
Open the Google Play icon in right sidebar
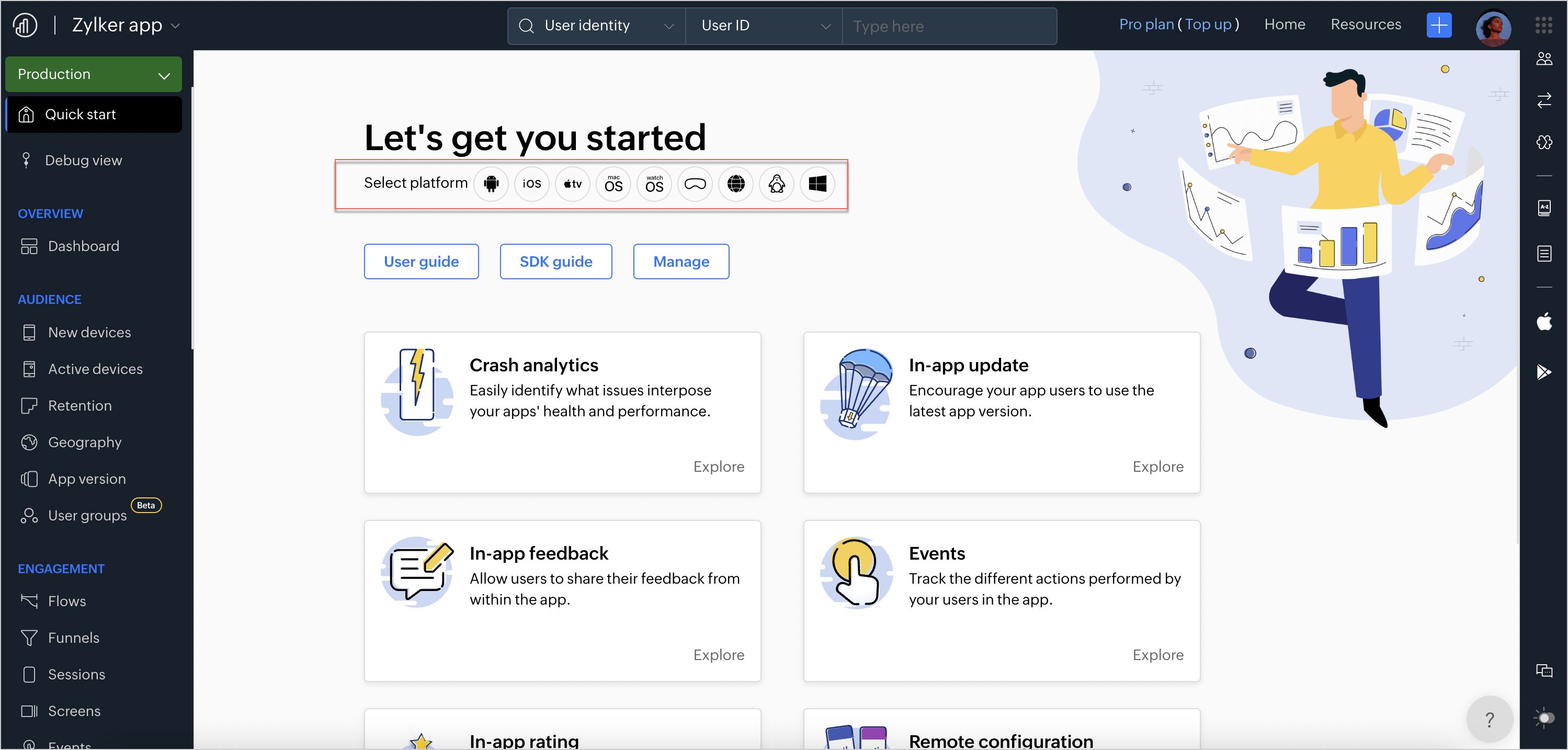click(1543, 371)
